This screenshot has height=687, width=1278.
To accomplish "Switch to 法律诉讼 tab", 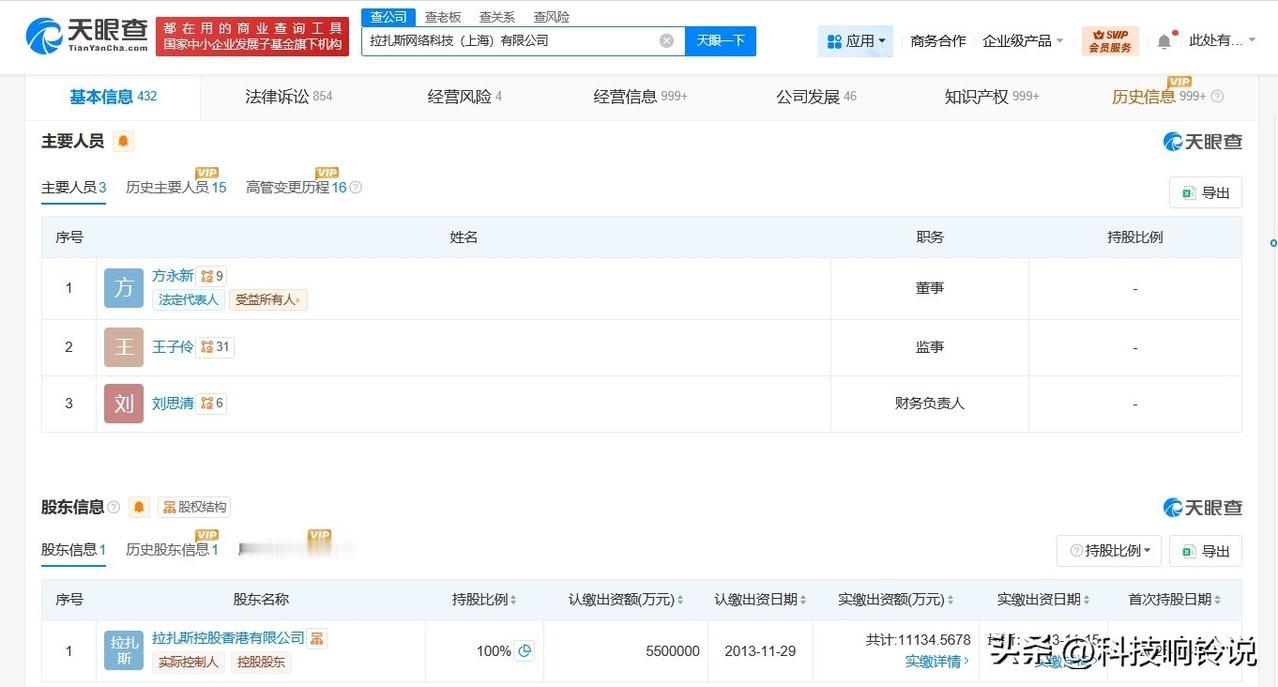I will tap(289, 97).
